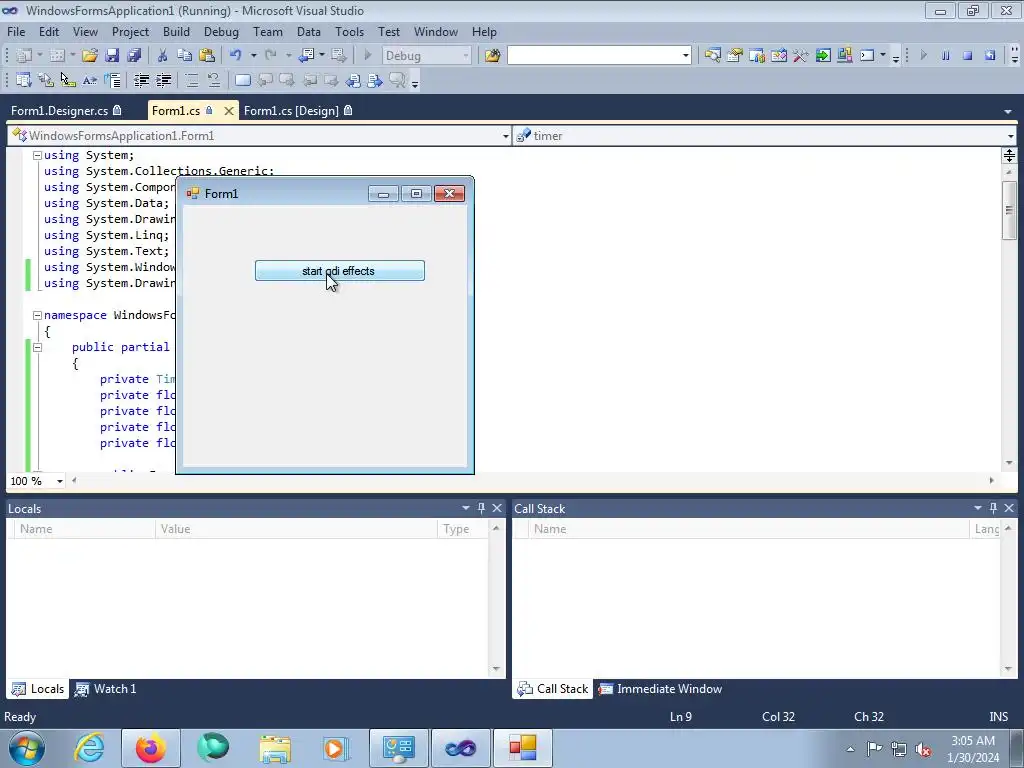The width and height of the screenshot is (1024, 768).
Task: Launch Firefox from the taskbar
Action: coord(151,748)
